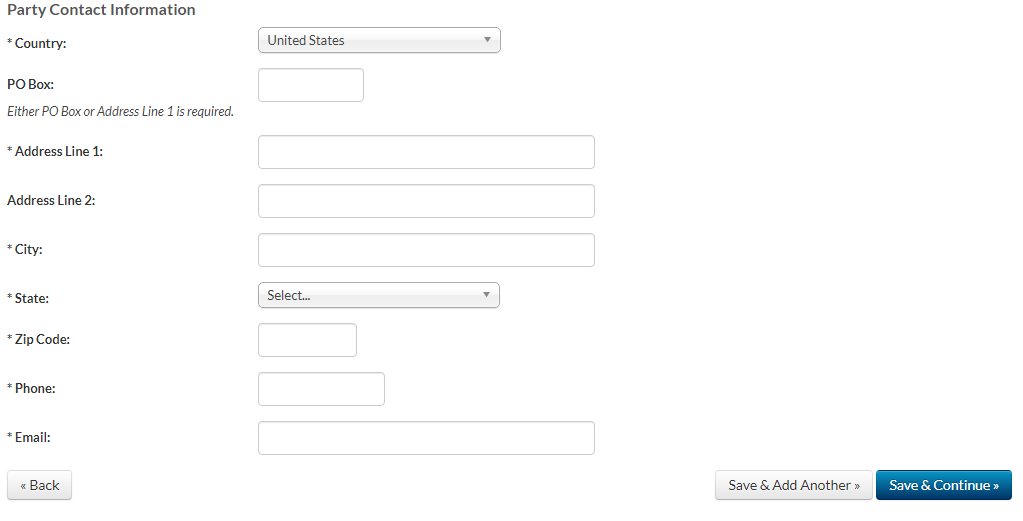The width and height of the screenshot is (1023, 521).
Task: Expand the State dropdown showing Select...
Action: click(x=378, y=295)
